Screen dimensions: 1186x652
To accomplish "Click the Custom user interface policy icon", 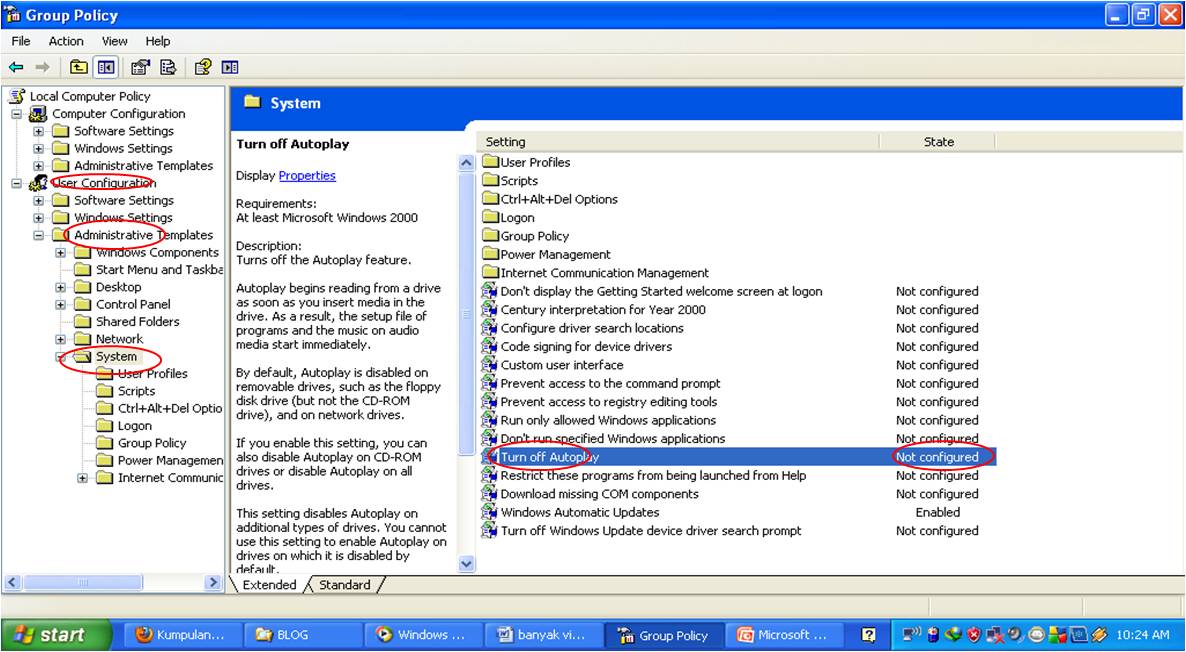I will coord(489,365).
